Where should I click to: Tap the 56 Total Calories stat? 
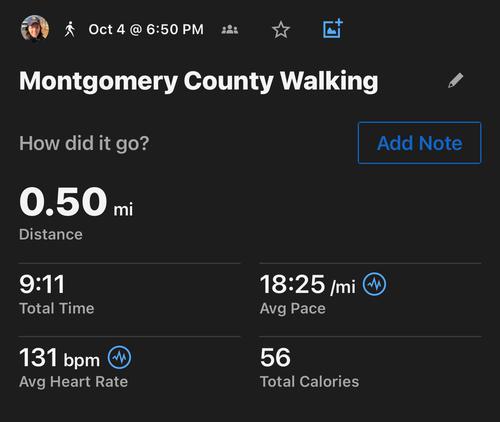click(310, 368)
